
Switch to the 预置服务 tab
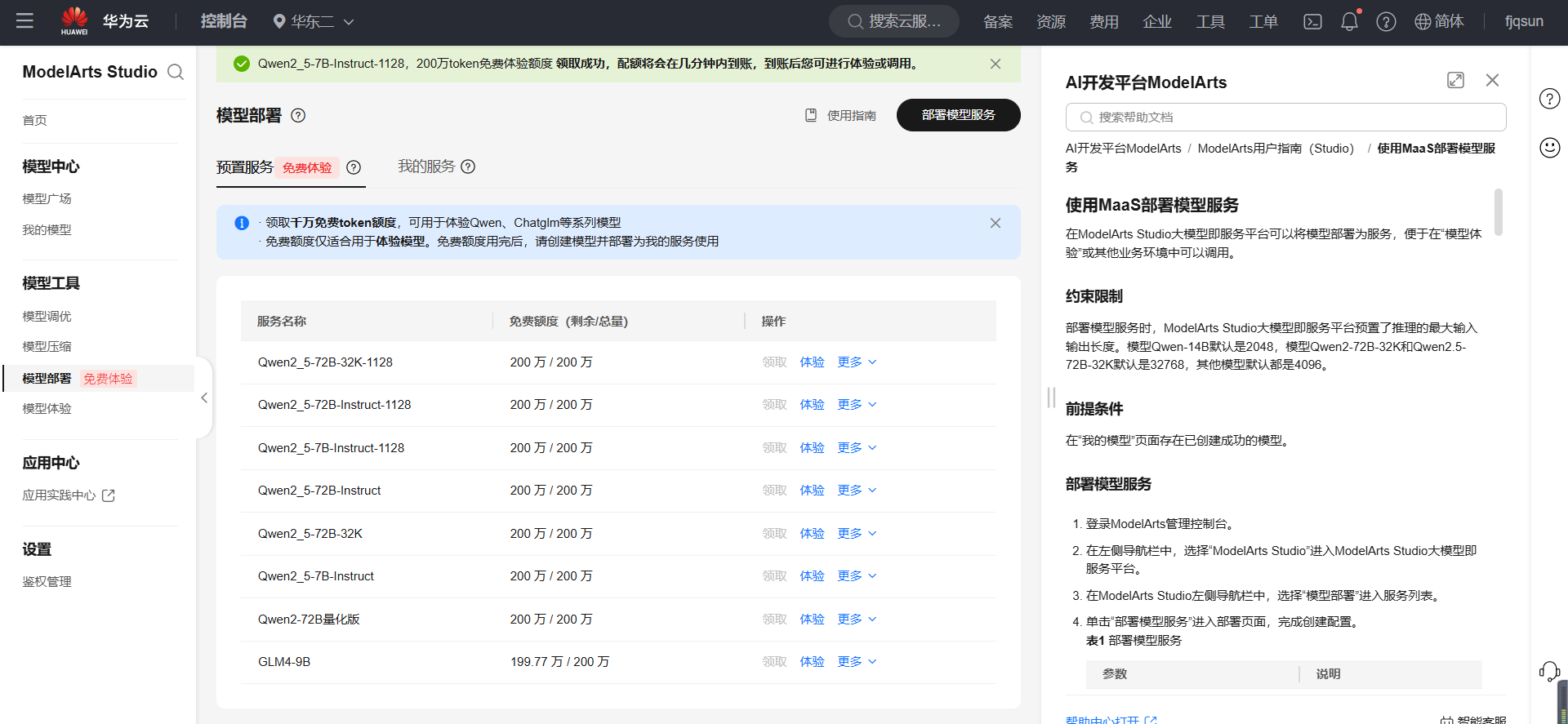point(245,167)
